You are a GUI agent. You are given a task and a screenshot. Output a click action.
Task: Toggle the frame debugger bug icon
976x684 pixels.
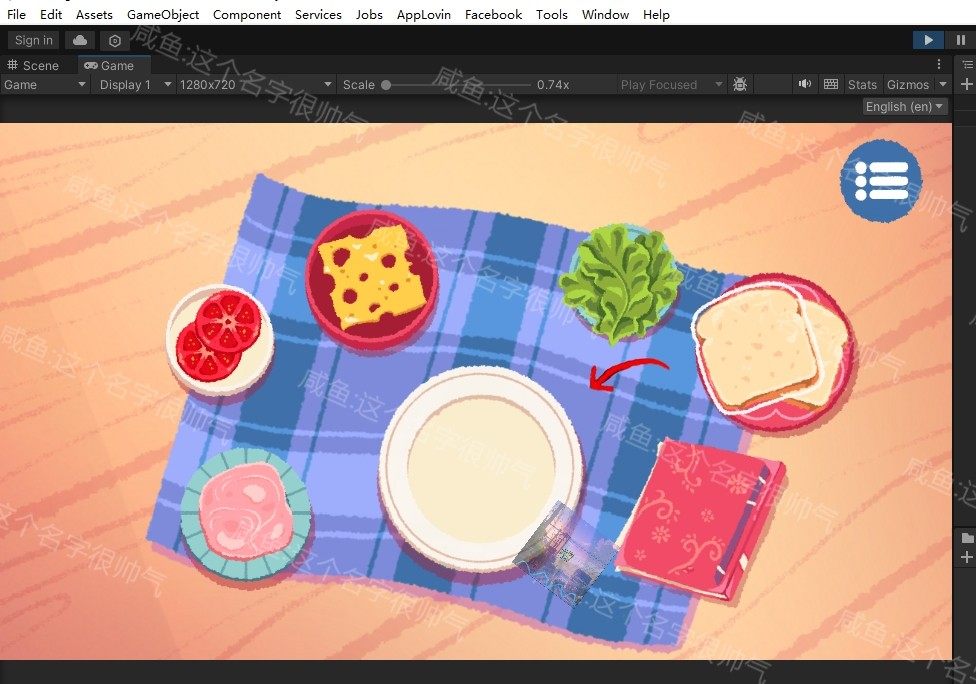pyautogui.click(x=740, y=85)
